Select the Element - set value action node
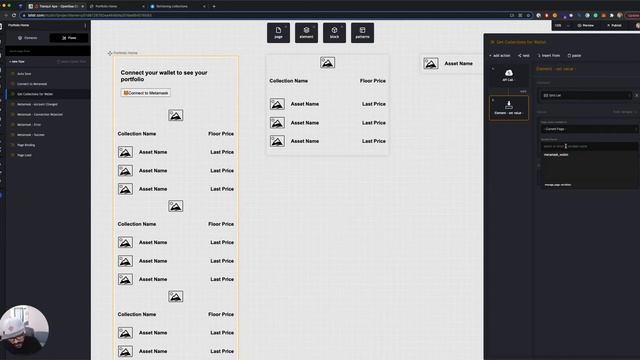 pos(509,108)
